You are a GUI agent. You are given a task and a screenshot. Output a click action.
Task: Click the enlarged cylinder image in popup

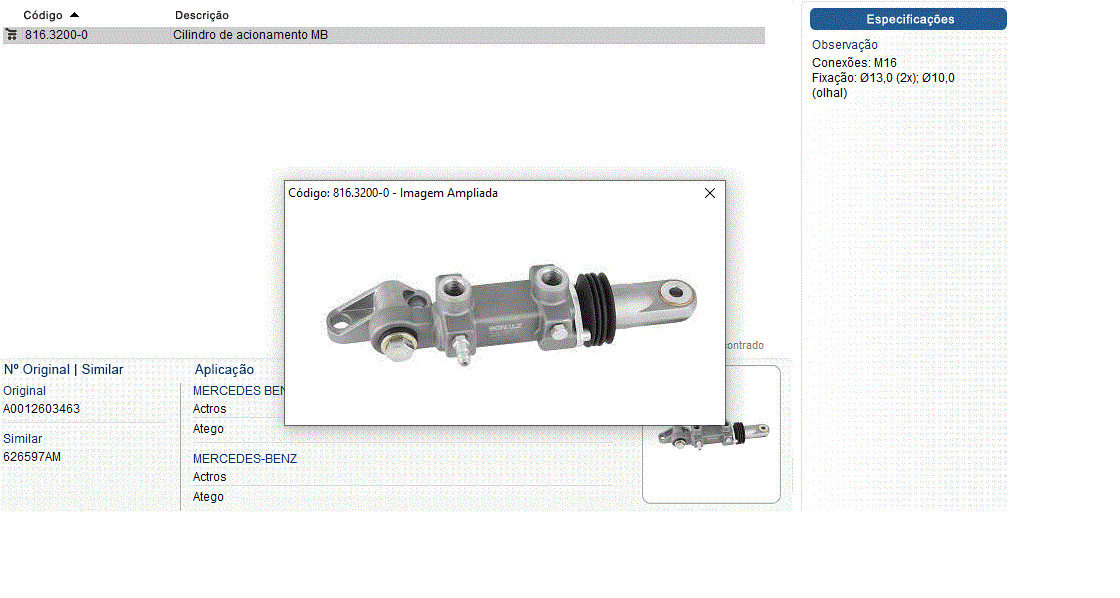(x=510, y=310)
